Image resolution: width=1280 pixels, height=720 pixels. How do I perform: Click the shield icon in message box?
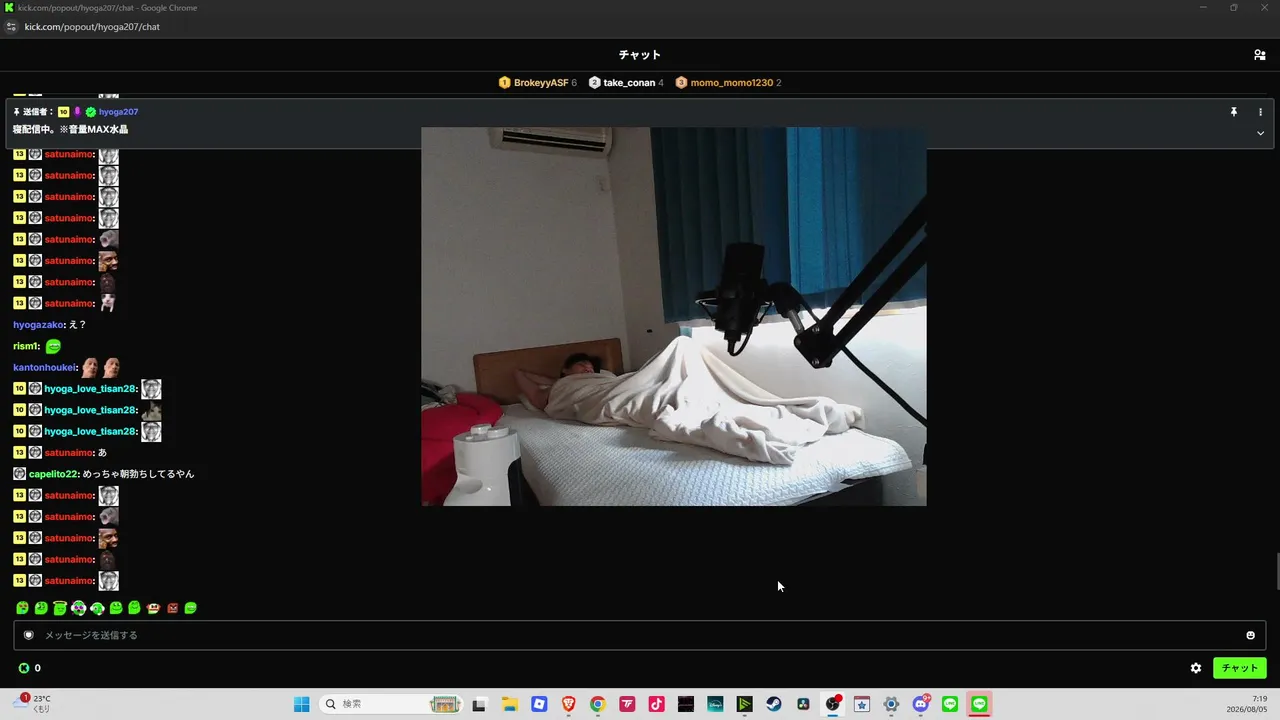tap(28, 635)
